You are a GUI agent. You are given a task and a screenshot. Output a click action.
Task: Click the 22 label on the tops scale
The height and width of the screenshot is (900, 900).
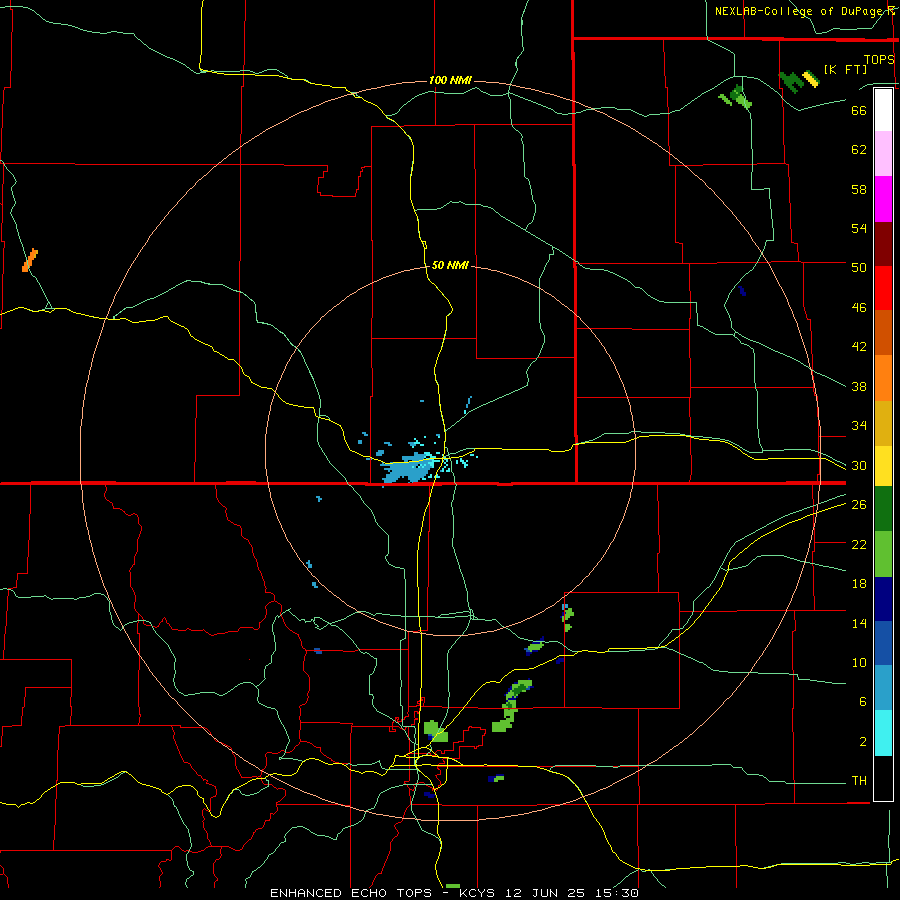[x=859, y=544]
